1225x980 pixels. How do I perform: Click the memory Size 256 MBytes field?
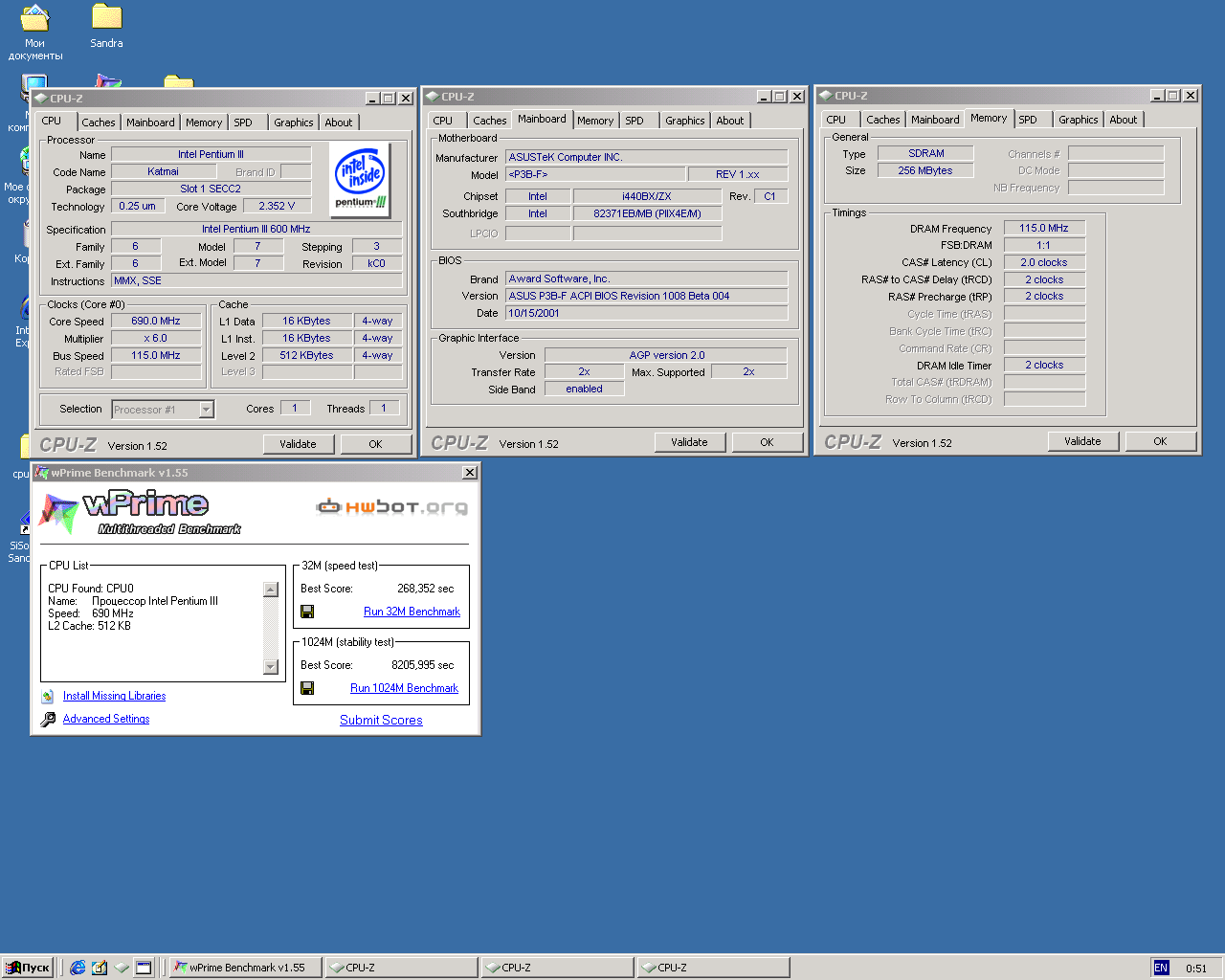tap(925, 171)
